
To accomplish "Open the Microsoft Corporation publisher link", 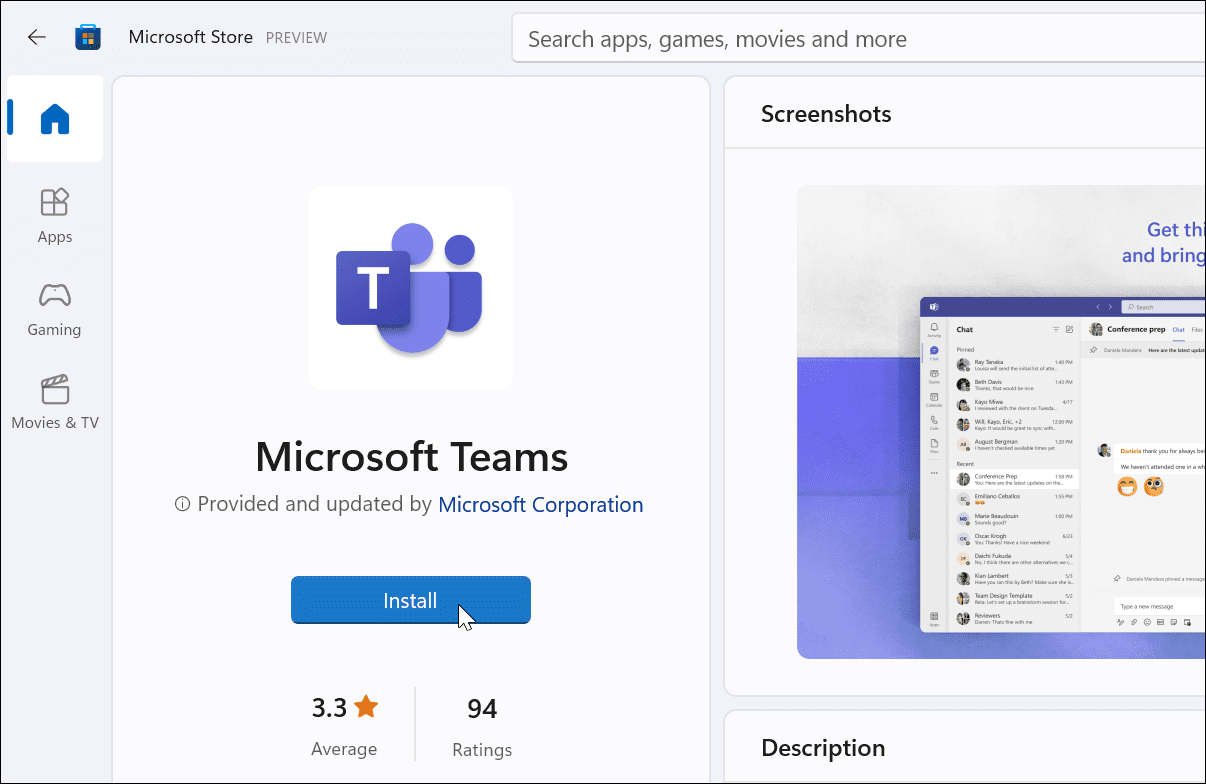I will [540, 504].
